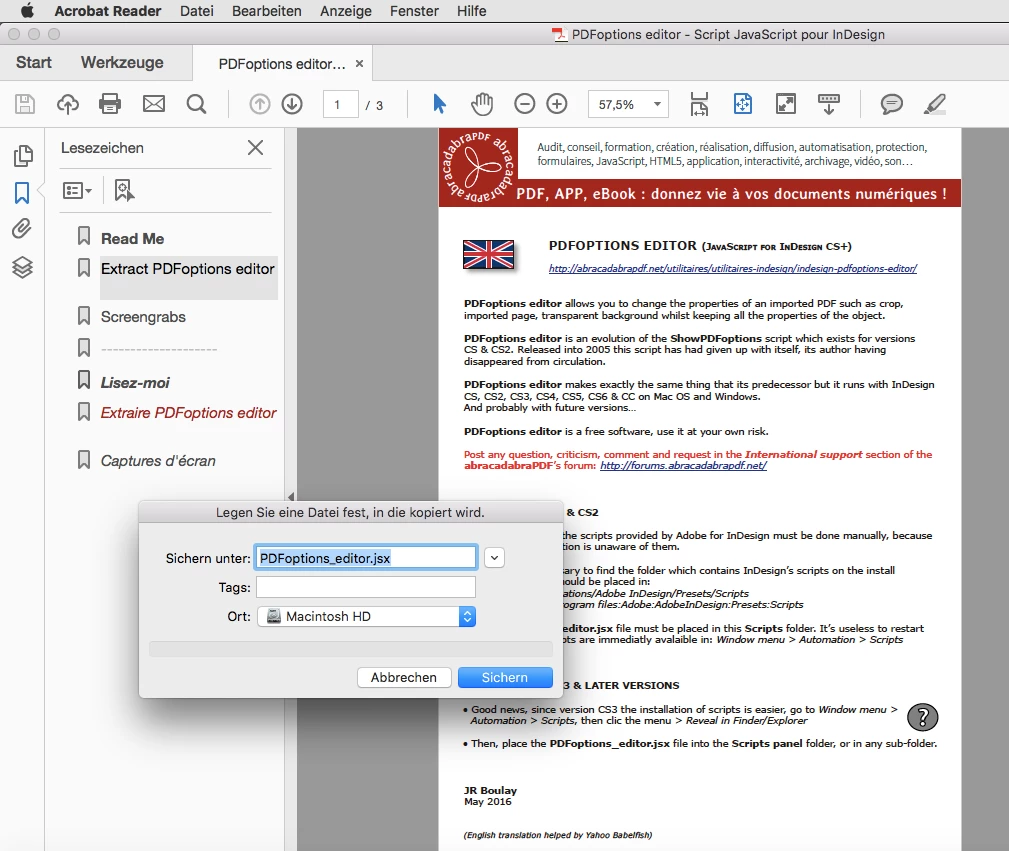Open the layers sidebar panel

pyautogui.click(x=23, y=267)
